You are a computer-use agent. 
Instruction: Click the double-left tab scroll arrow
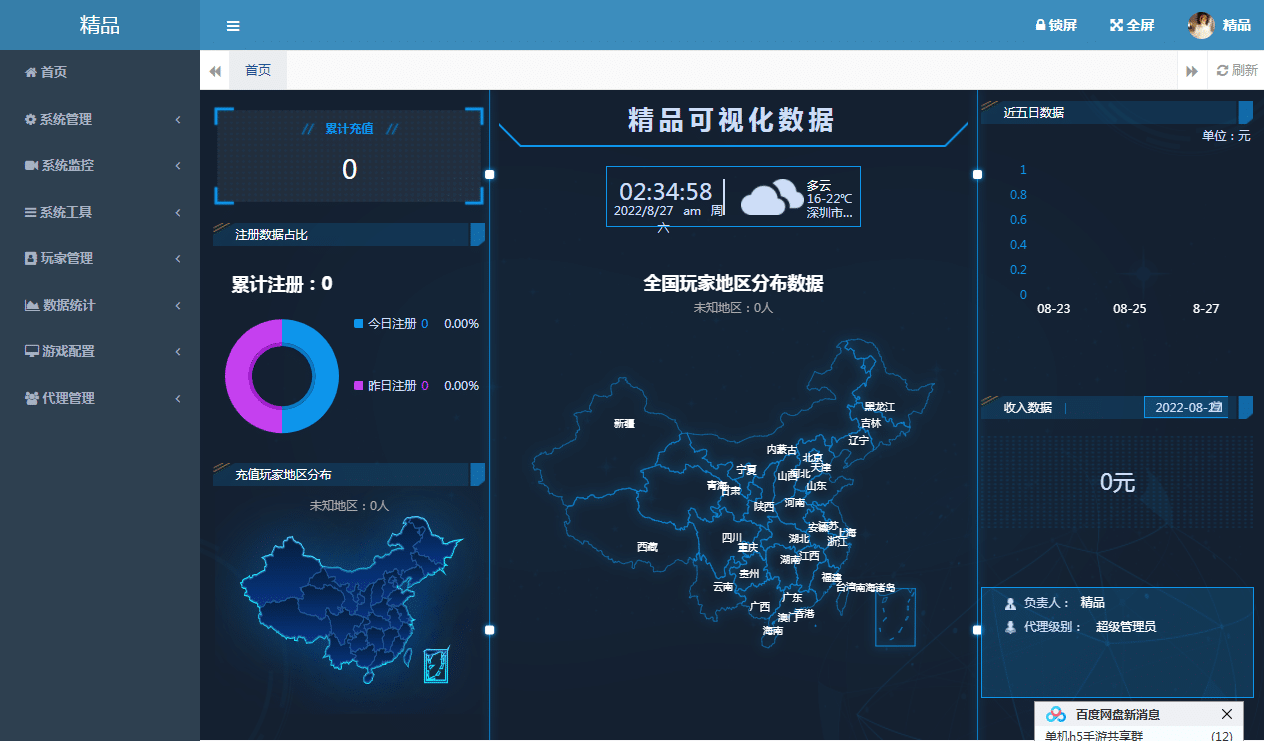pos(215,71)
